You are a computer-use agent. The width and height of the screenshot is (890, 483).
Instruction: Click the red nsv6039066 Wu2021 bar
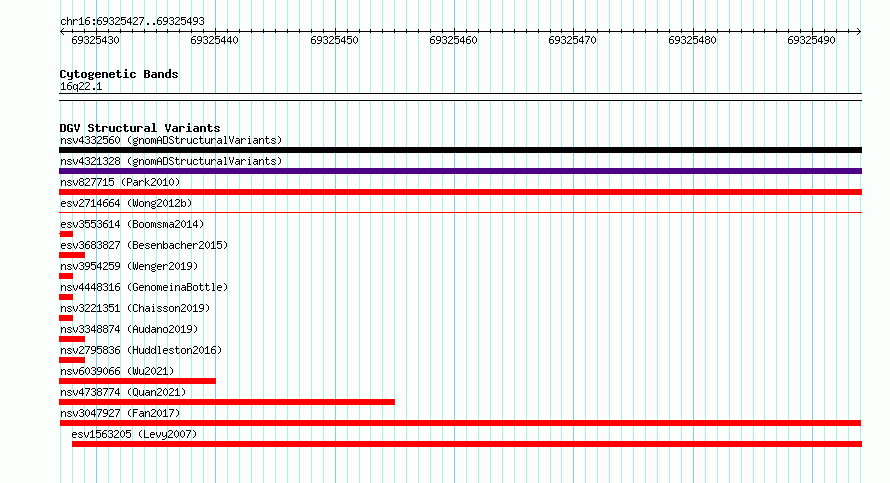(137, 381)
